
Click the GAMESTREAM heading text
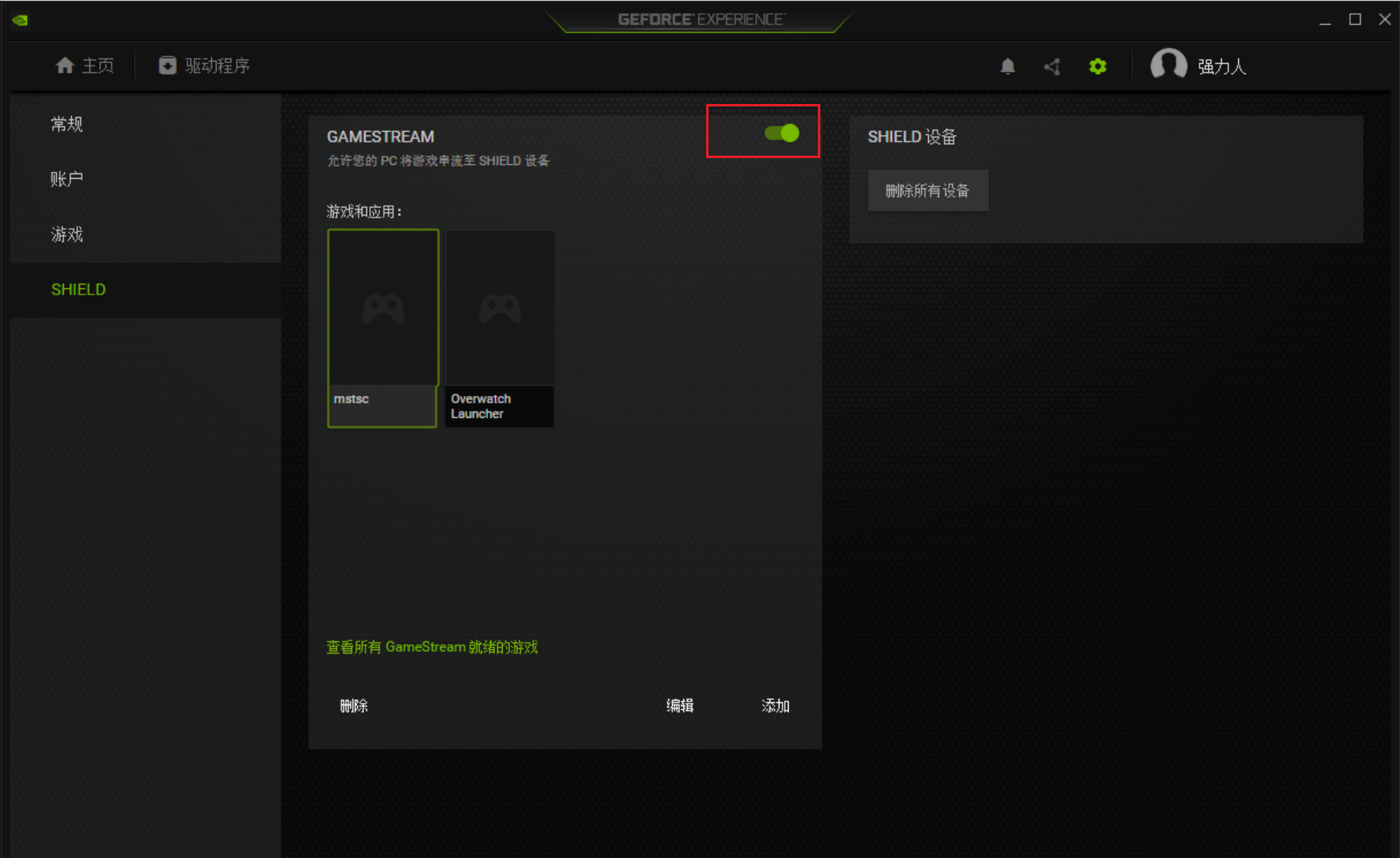pos(381,136)
